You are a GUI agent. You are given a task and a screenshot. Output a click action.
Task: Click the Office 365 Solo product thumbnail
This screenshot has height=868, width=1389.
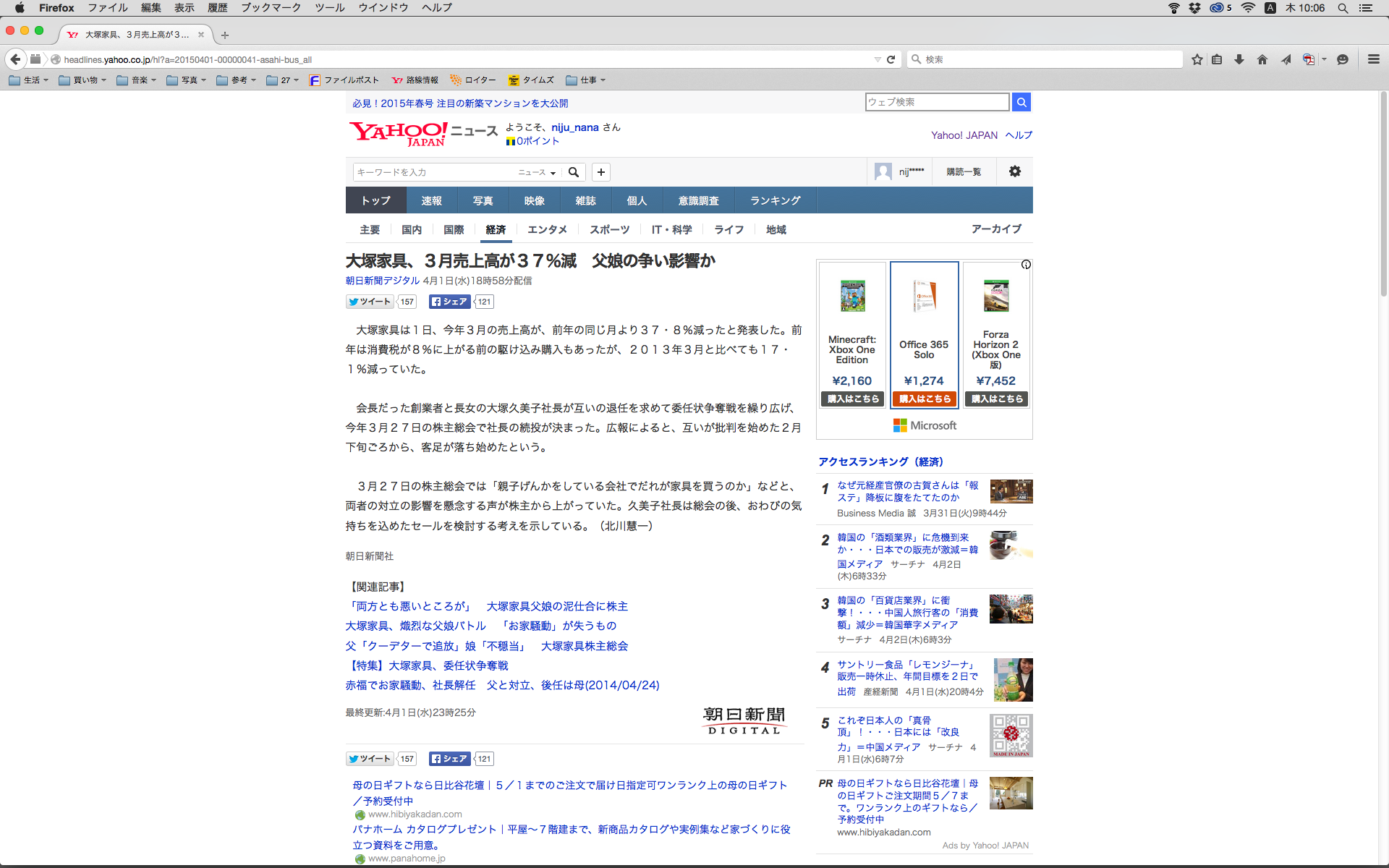click(x=924, y=296)
